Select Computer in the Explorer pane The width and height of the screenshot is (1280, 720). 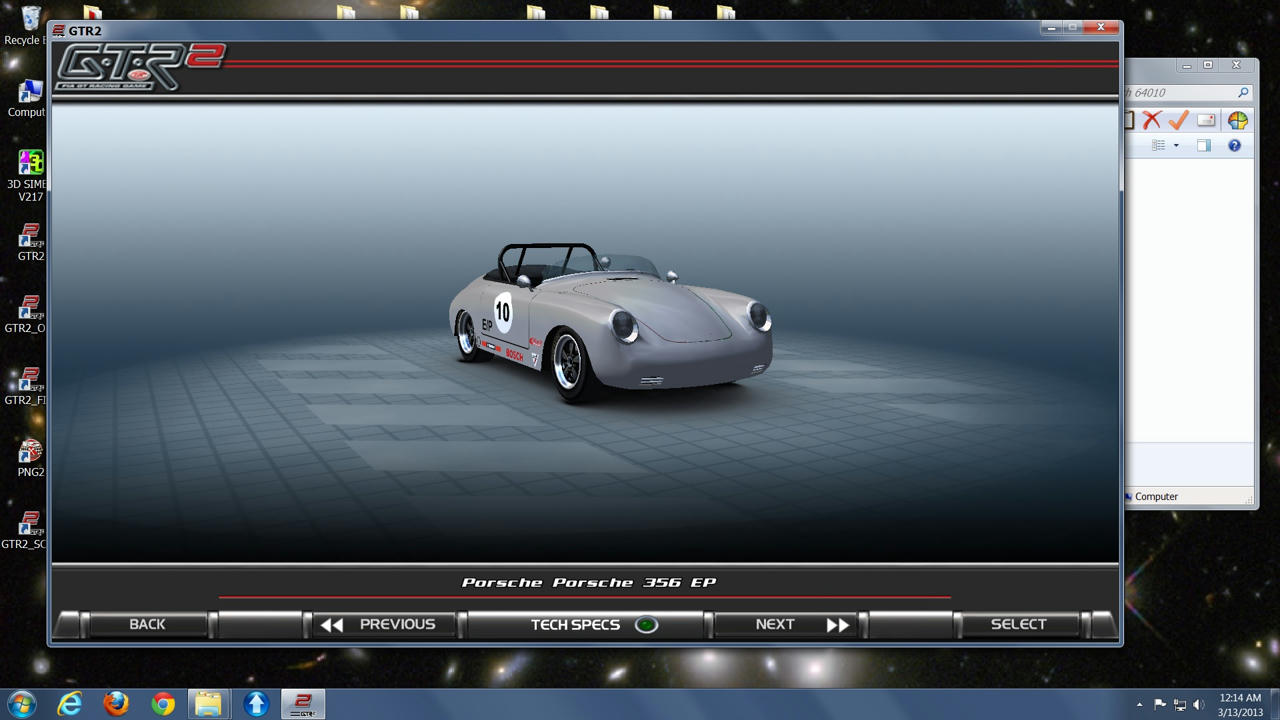[x=1156, y=497]
